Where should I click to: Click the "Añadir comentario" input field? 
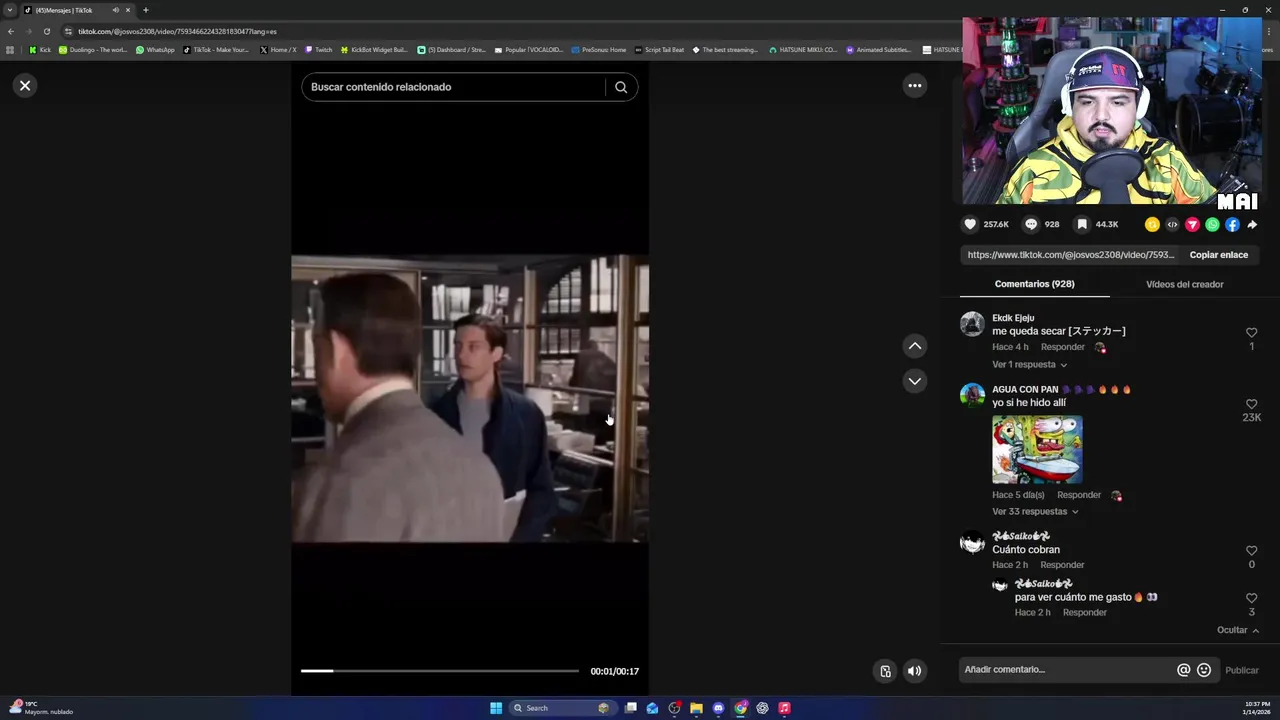pyautogui.click(x=1066, y=670)
